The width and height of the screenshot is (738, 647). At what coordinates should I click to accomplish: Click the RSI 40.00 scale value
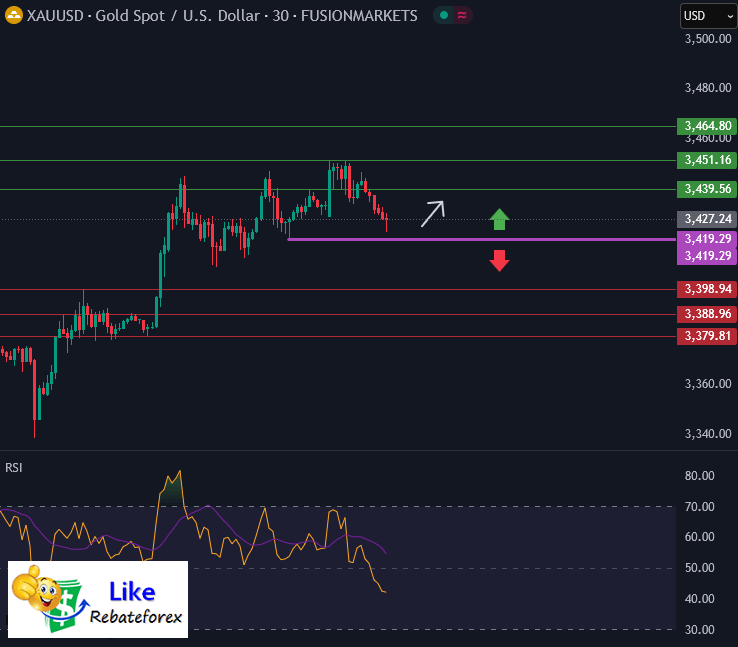click(699, 599)
